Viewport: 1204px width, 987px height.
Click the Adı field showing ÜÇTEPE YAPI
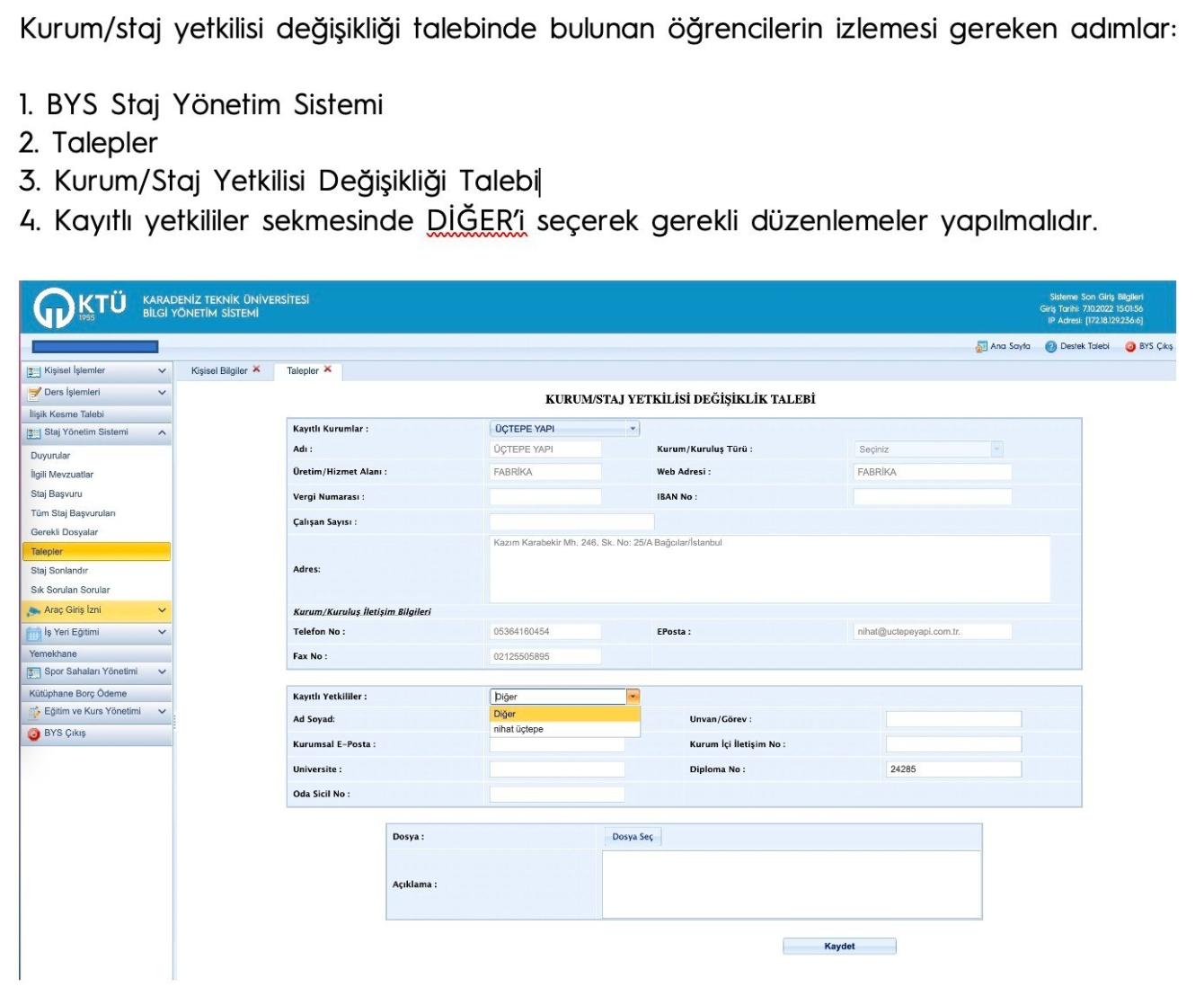(545, 449)
